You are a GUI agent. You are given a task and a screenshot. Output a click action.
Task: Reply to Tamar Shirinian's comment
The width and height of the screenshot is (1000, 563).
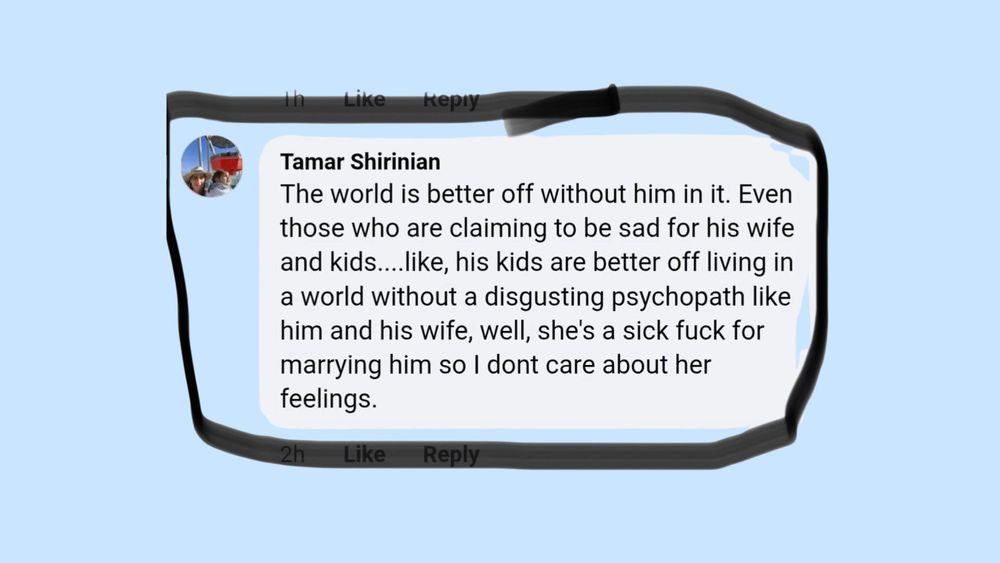(x=451, y=455)
